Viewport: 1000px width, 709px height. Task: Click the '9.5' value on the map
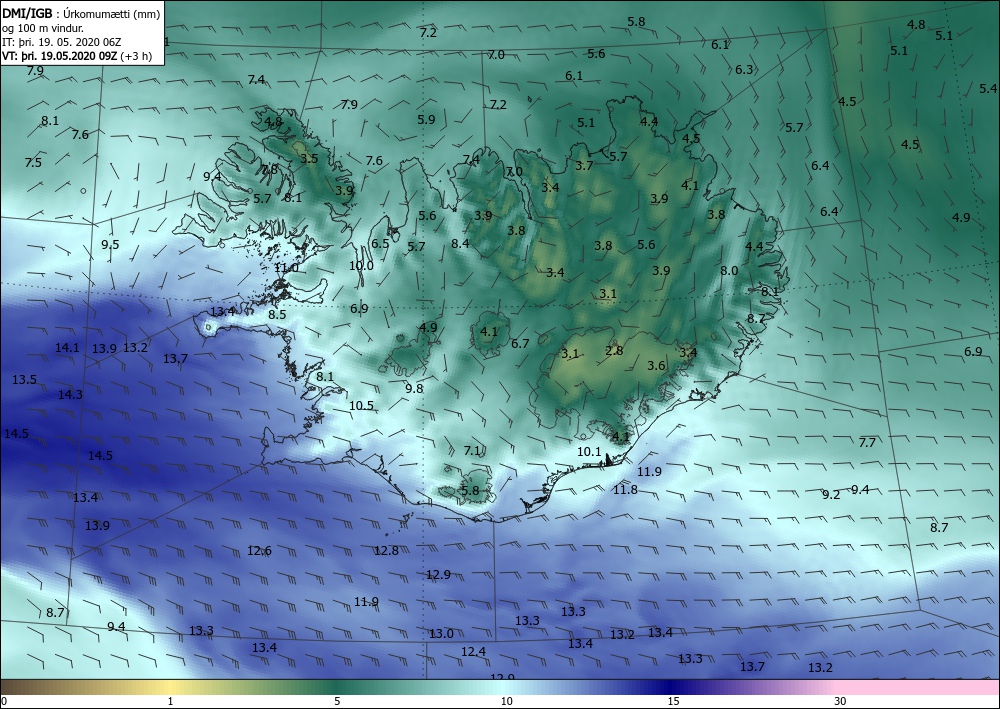pyautogui.click(x=110, y=244)
